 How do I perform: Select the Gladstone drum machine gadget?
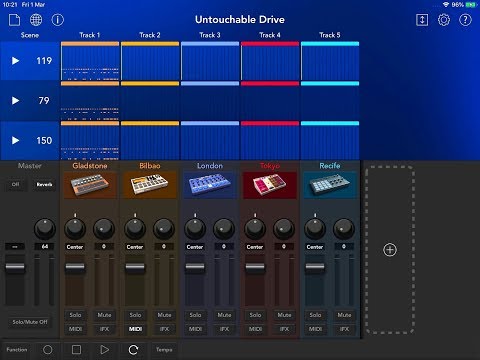click(x=90, y=185)
